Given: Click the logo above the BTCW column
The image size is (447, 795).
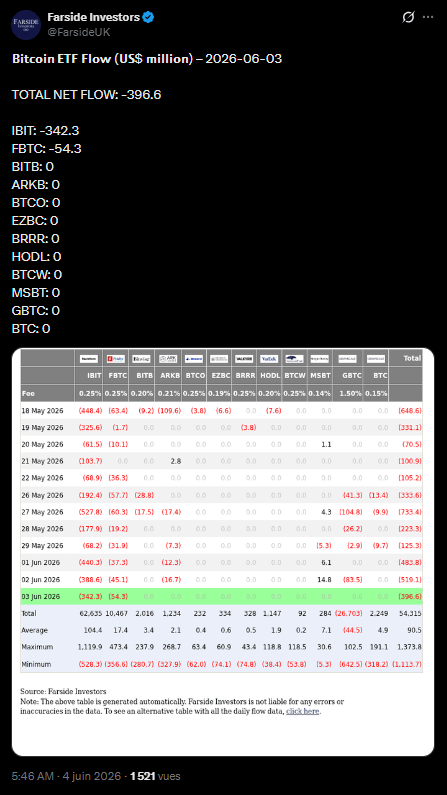Looking at the screenshot, I should click(x=294, y=358).
